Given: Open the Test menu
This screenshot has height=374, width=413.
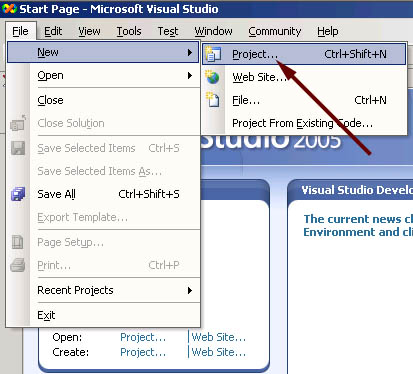Looking at the screenshot, I should tap(168, 31).
